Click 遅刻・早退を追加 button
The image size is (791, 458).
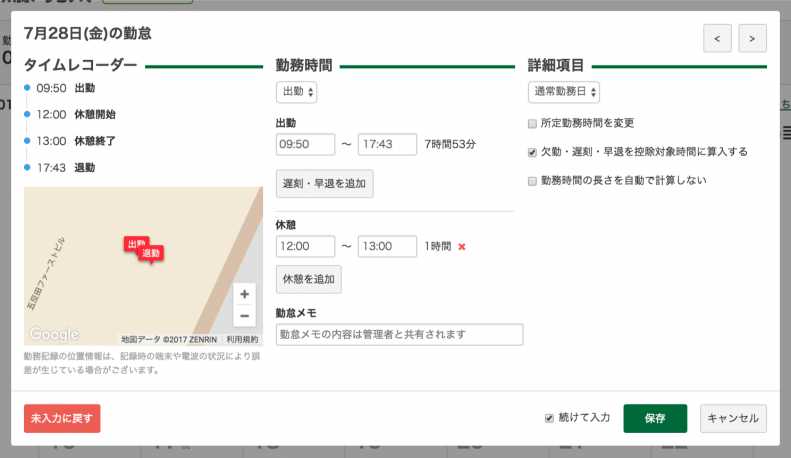tap(324, 183)
